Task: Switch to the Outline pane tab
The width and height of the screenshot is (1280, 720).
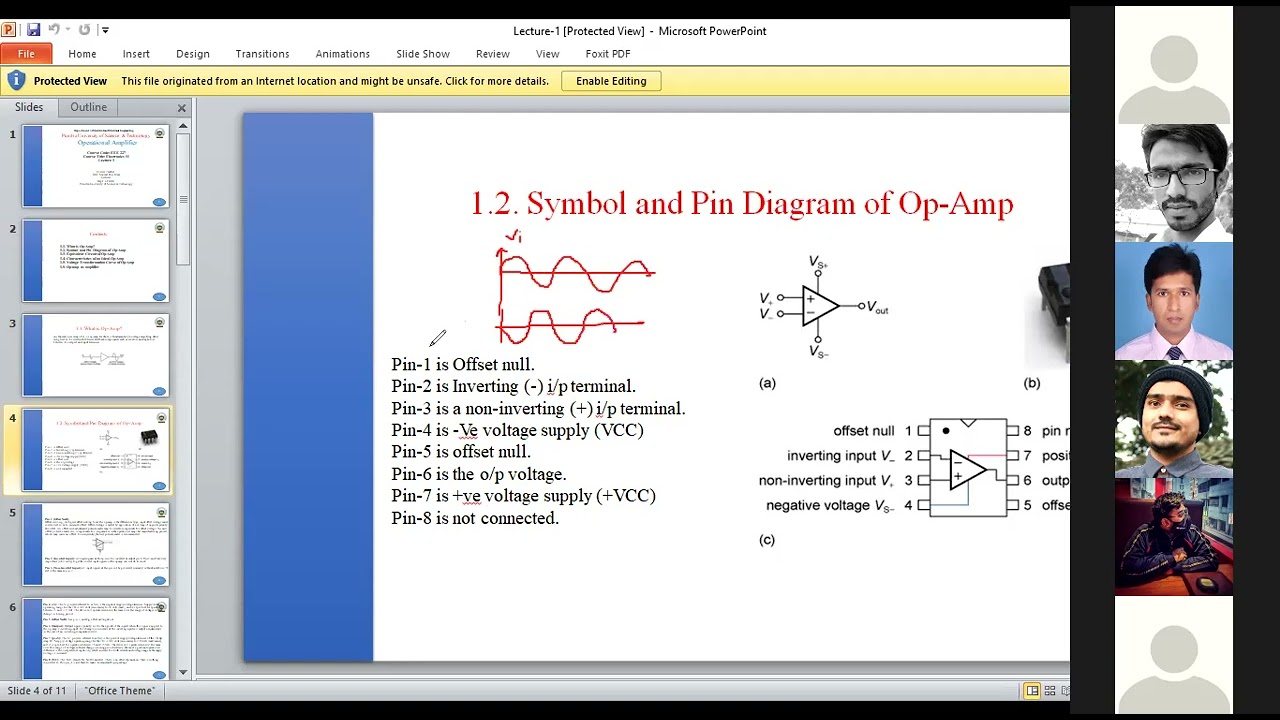Action: [x=88, y=107]
